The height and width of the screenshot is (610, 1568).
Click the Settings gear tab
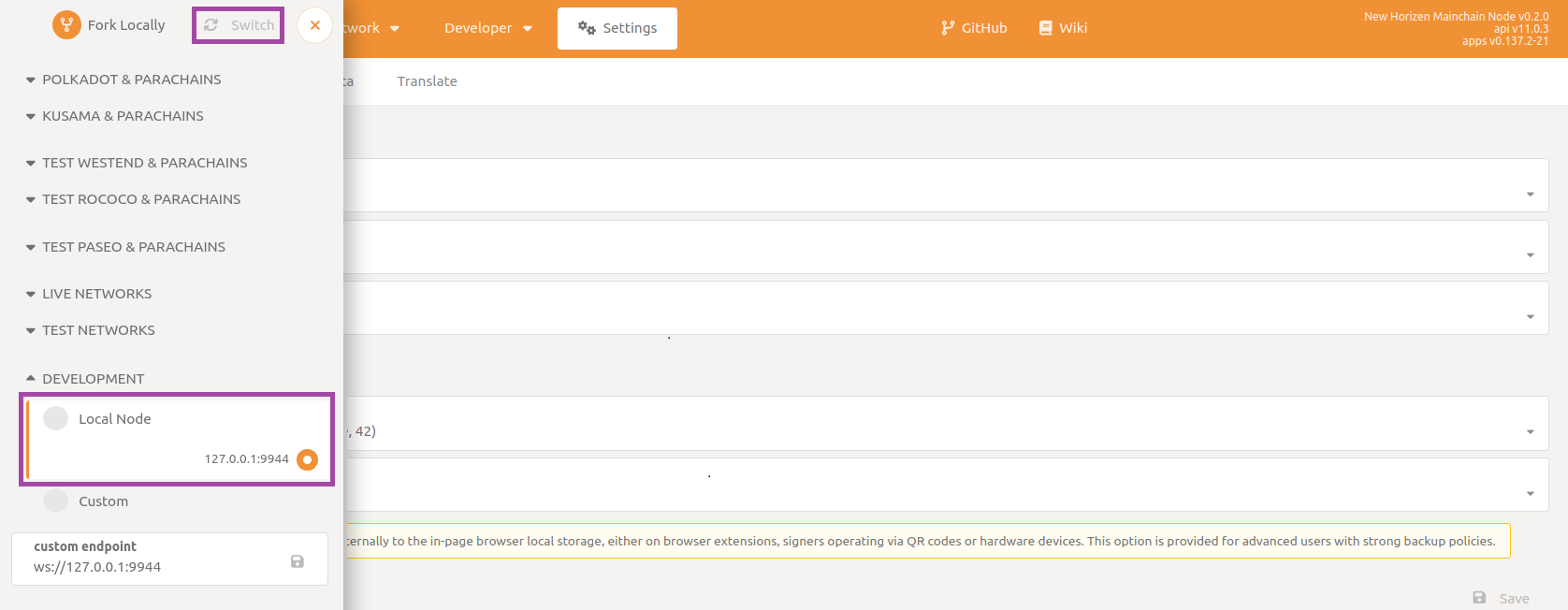(x=617, y=28)
